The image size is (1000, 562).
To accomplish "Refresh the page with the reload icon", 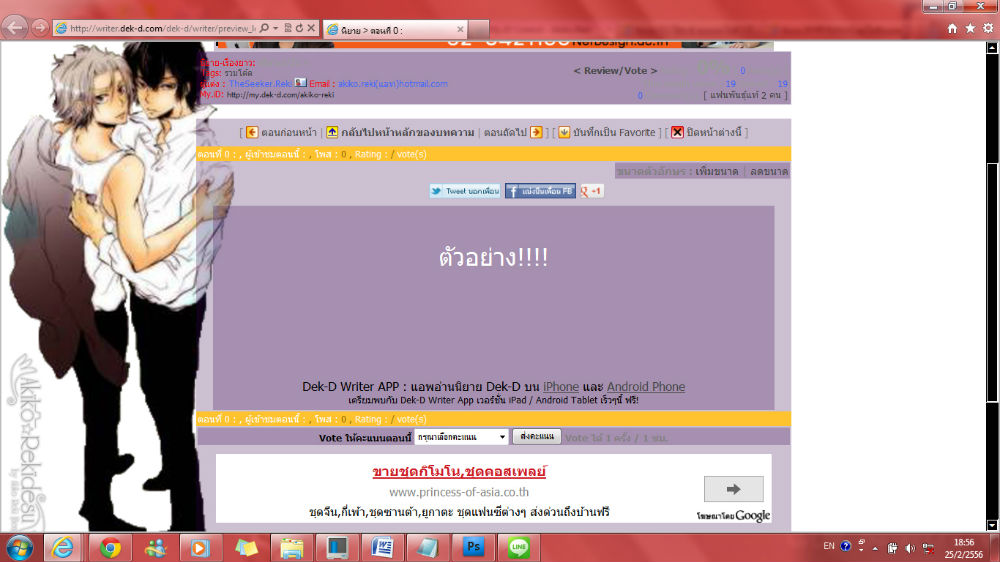I will pyautogui.click(x=299, y=28).
